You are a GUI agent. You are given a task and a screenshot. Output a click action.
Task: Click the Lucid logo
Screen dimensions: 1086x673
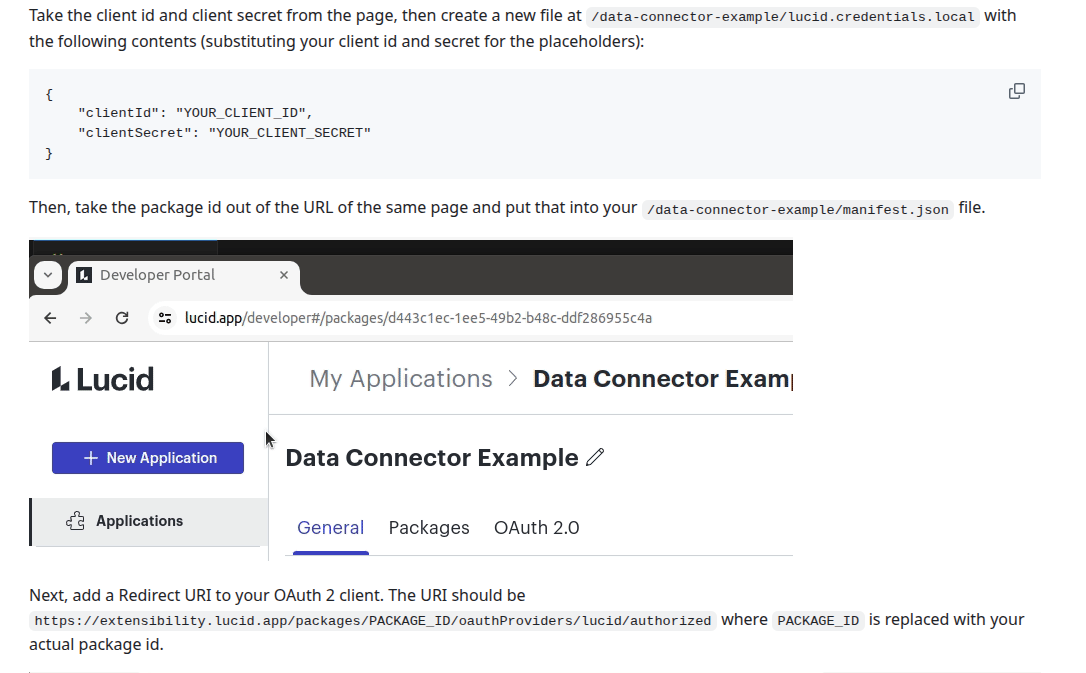103,379
